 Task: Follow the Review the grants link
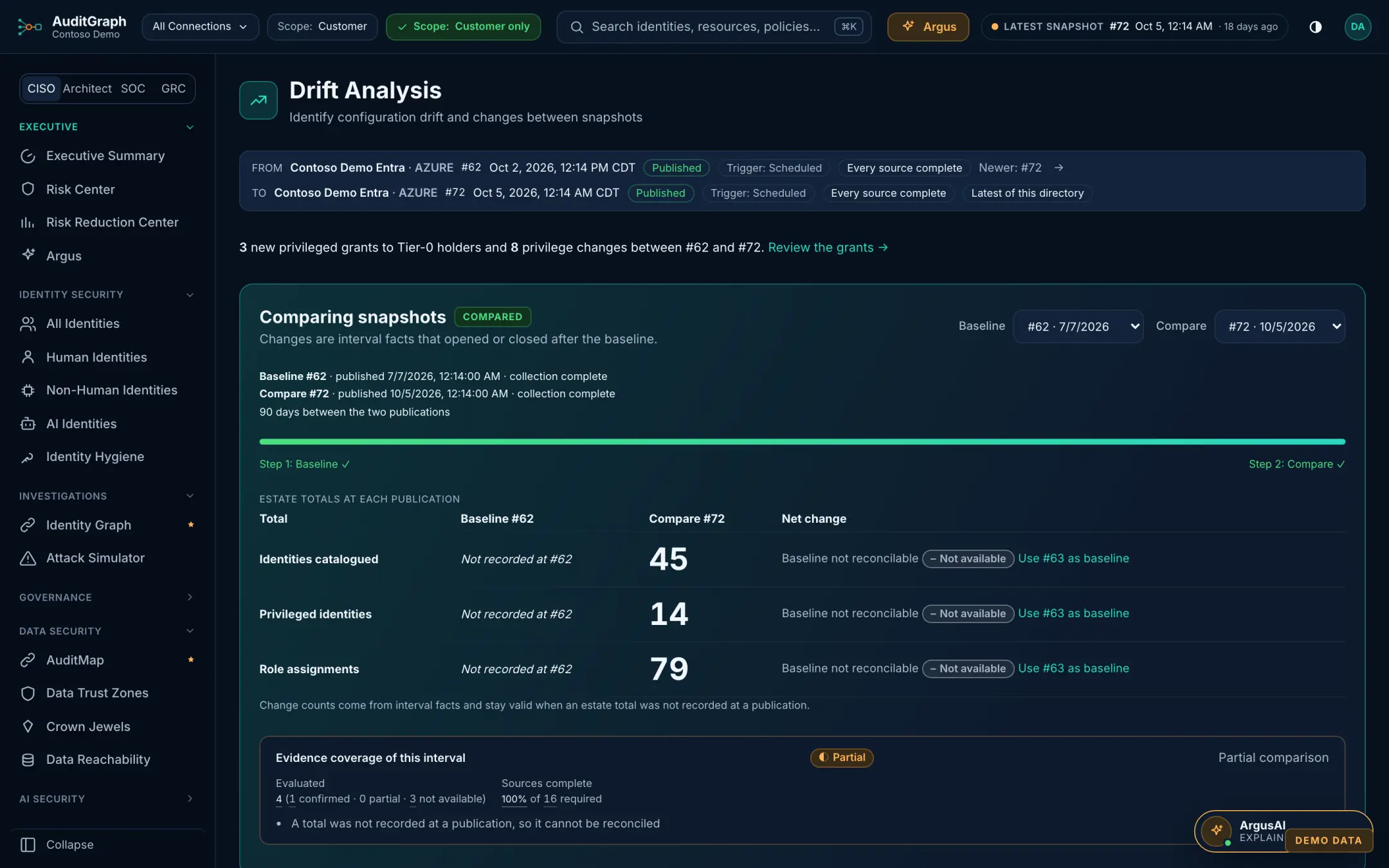(x=828, y=248)
